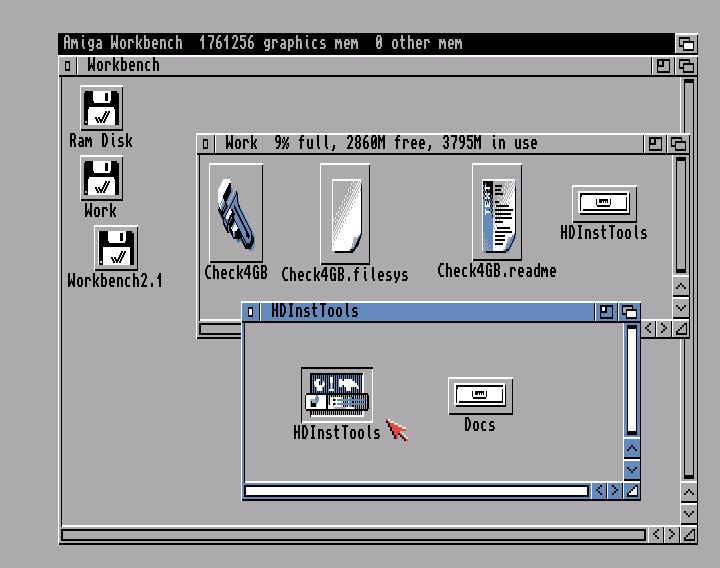Select the Check4GB wrench icon

236,213
